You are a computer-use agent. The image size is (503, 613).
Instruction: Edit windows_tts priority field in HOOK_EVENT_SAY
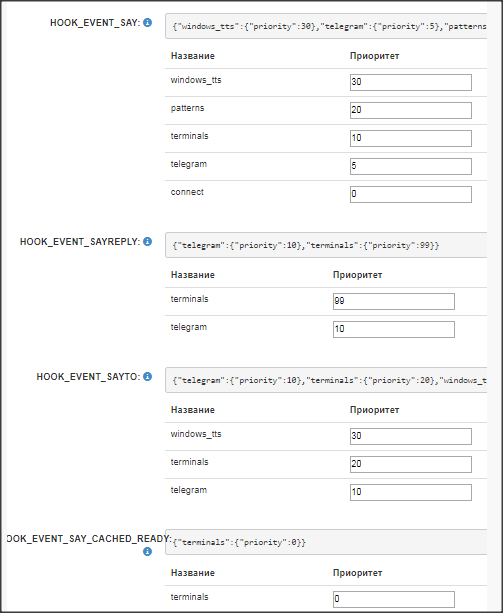click(411, 82)
